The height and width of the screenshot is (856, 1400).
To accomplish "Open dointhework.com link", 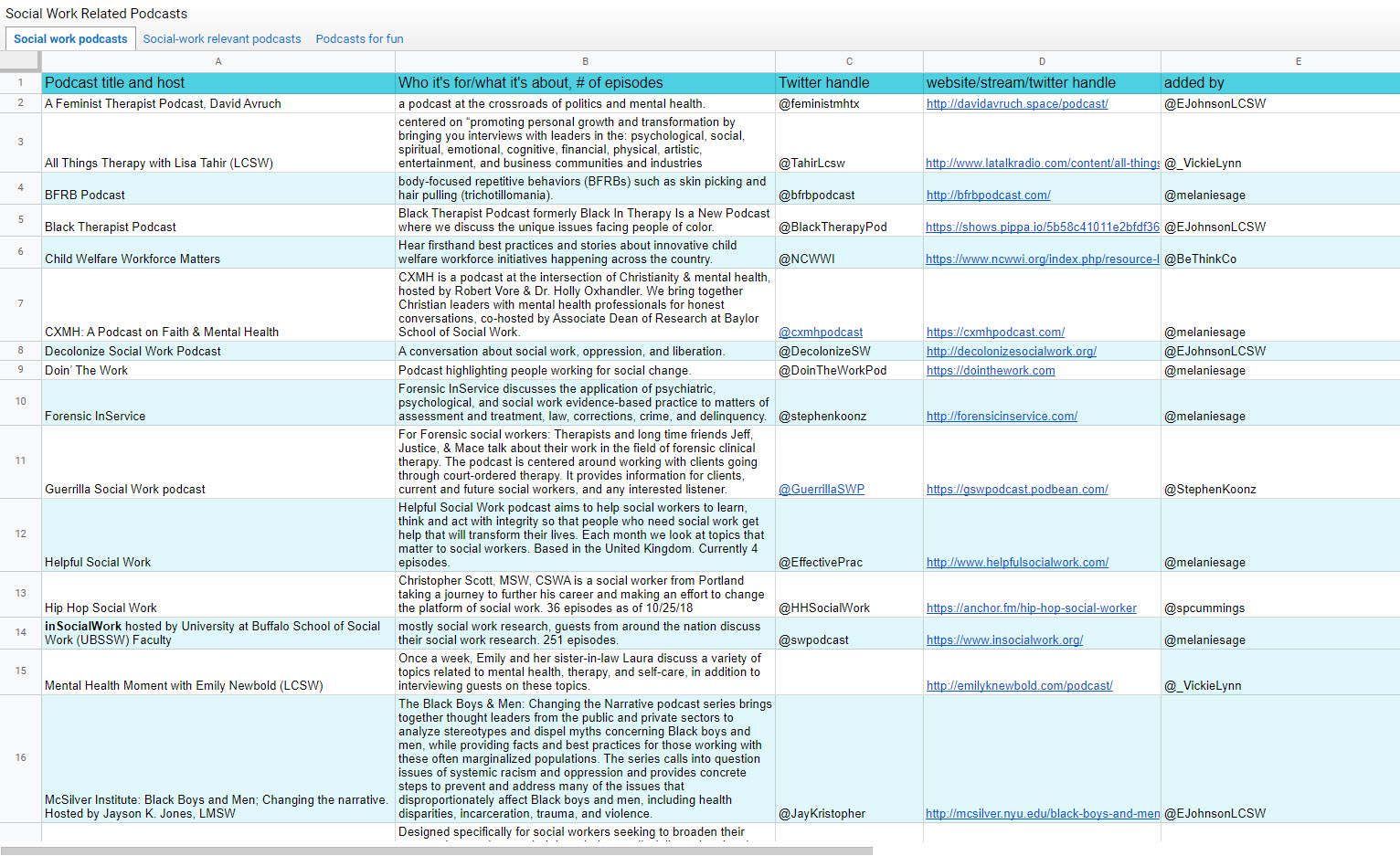I will [991, 371].
